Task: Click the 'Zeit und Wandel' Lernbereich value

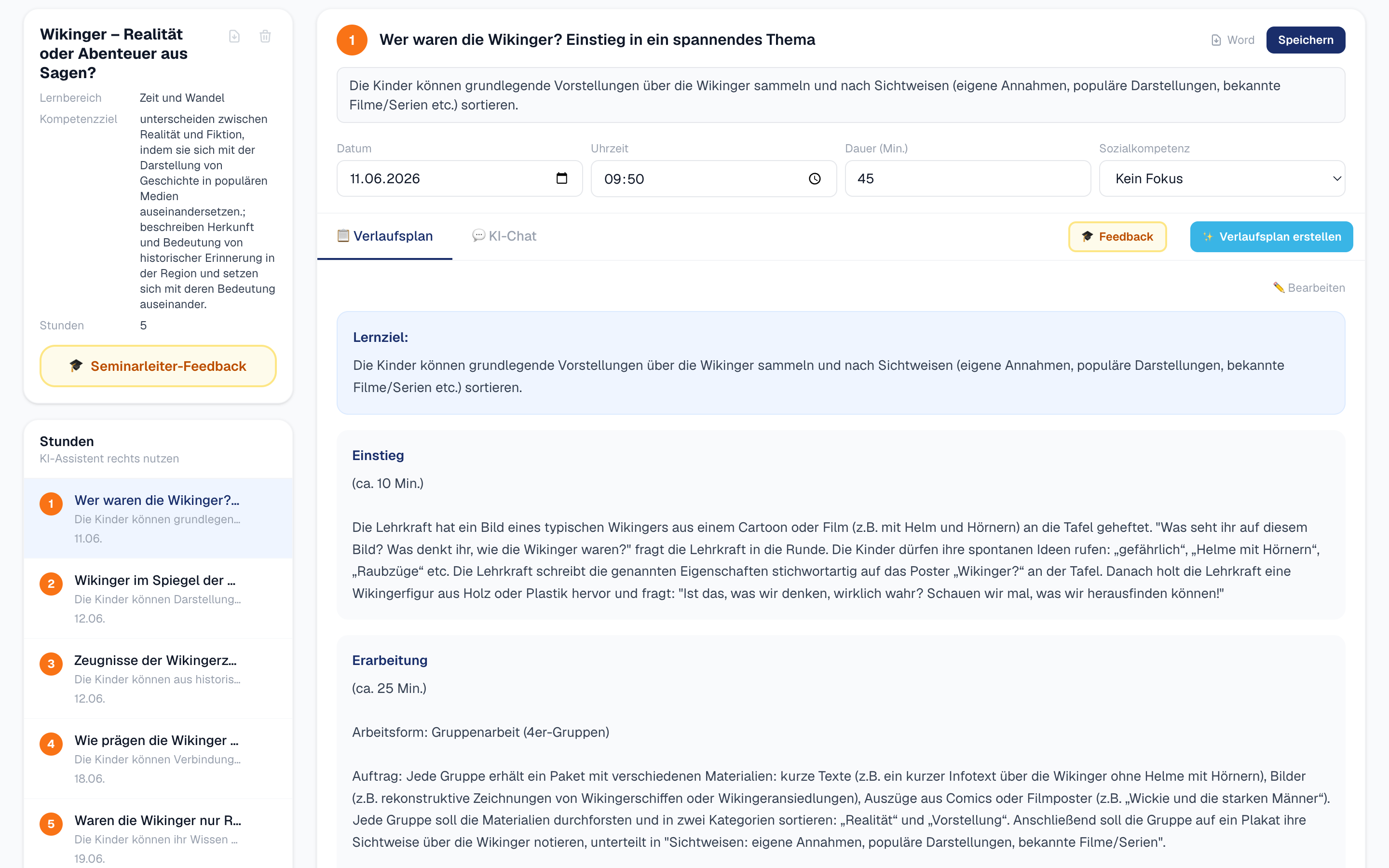Action: point(182,98)
